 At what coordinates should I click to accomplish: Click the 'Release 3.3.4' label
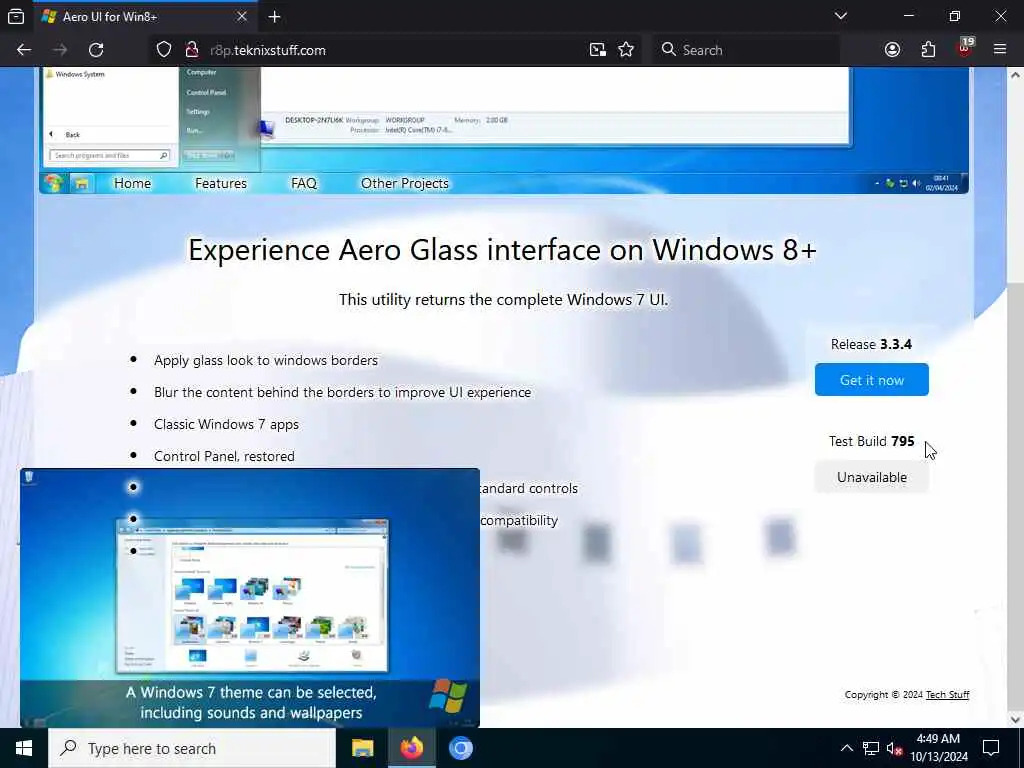tap(871, 344)
